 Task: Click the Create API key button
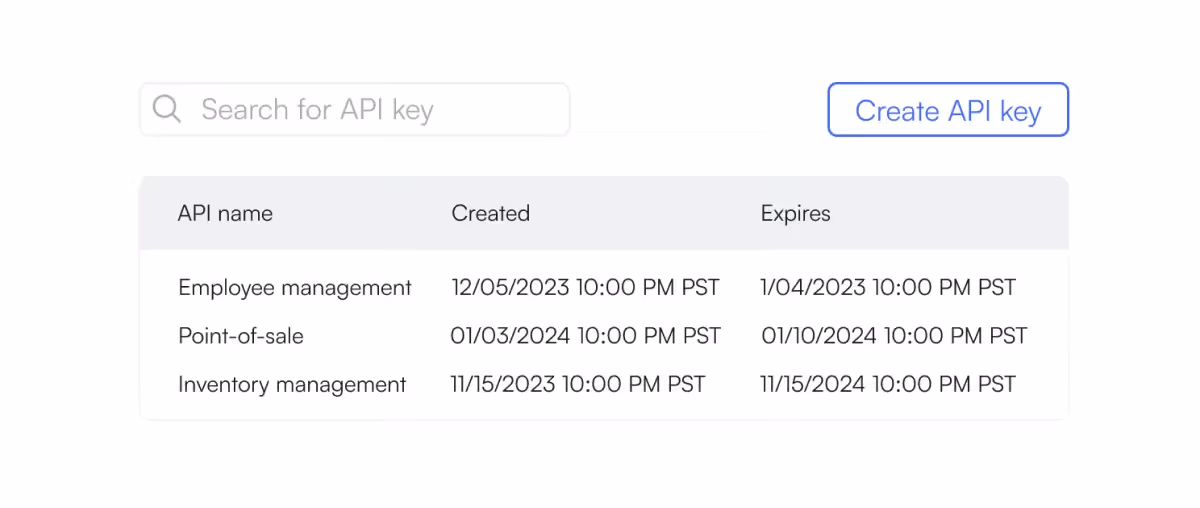[x=948, y=110]
